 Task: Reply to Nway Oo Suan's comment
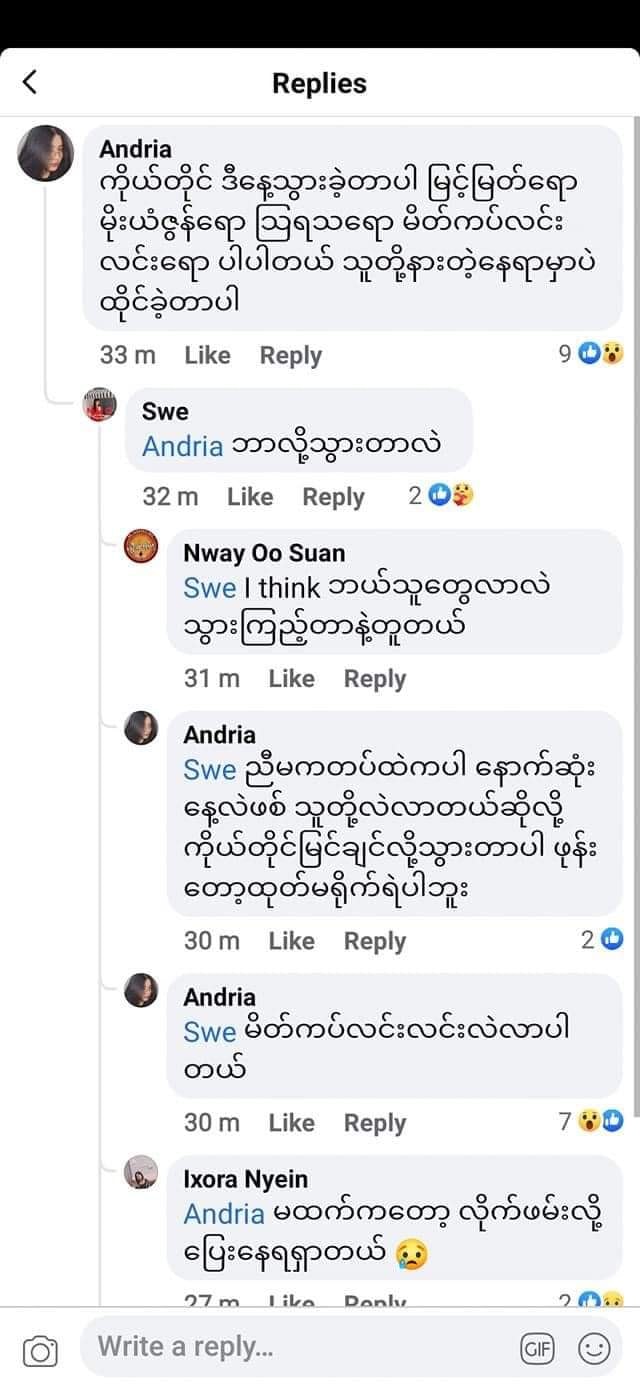click(x=375, y=678)
